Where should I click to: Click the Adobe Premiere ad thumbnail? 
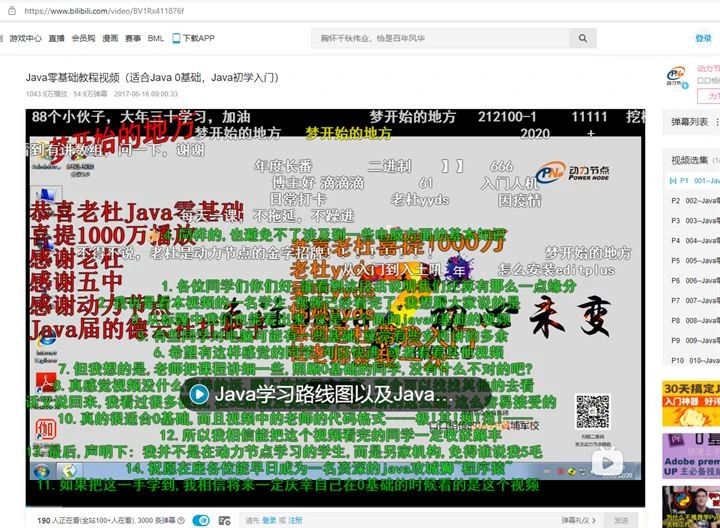pos(691,456)
